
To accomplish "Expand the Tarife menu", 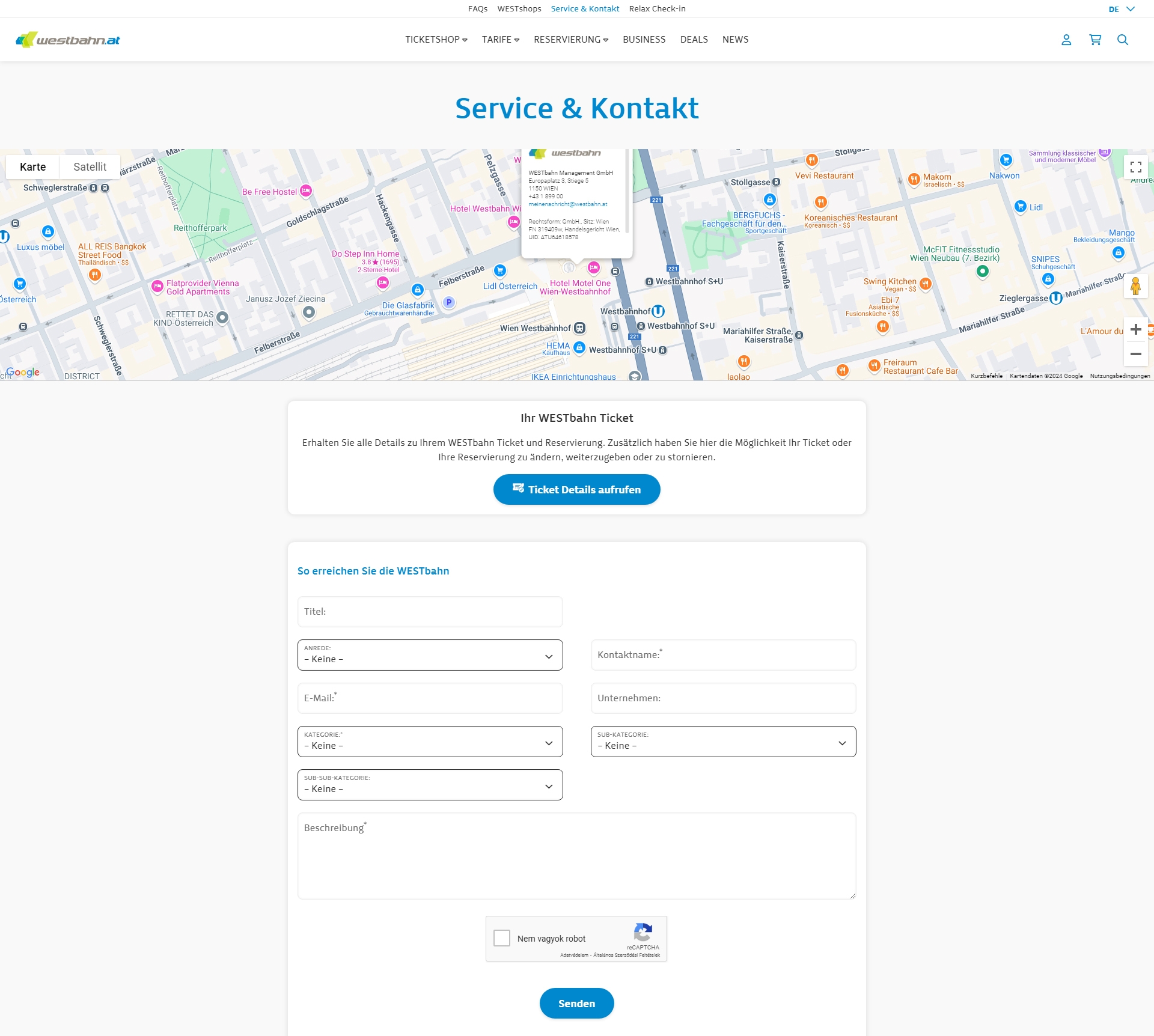I will 501,40.
